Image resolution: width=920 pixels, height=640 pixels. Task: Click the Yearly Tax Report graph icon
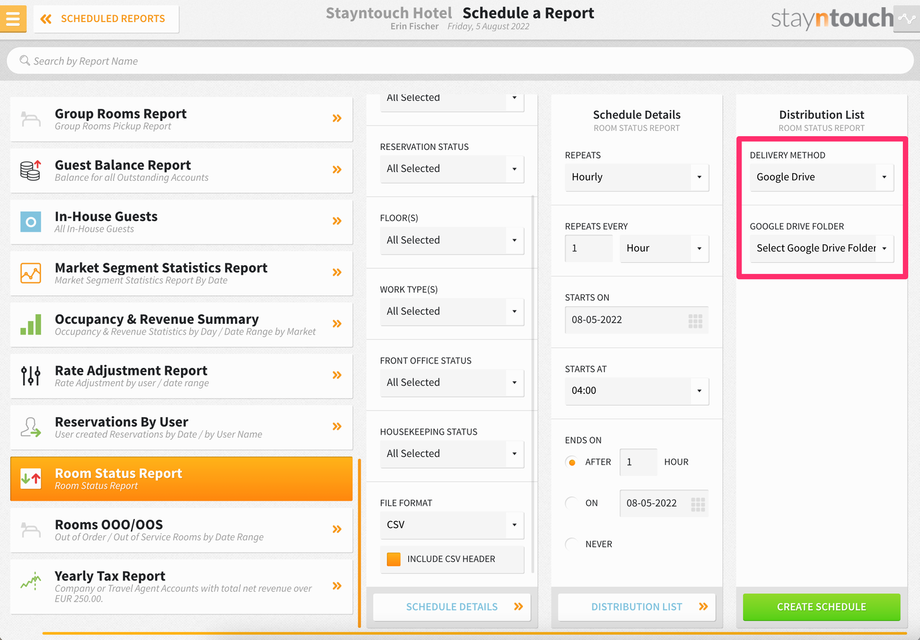pyautogui.click(x=31, y=581)
